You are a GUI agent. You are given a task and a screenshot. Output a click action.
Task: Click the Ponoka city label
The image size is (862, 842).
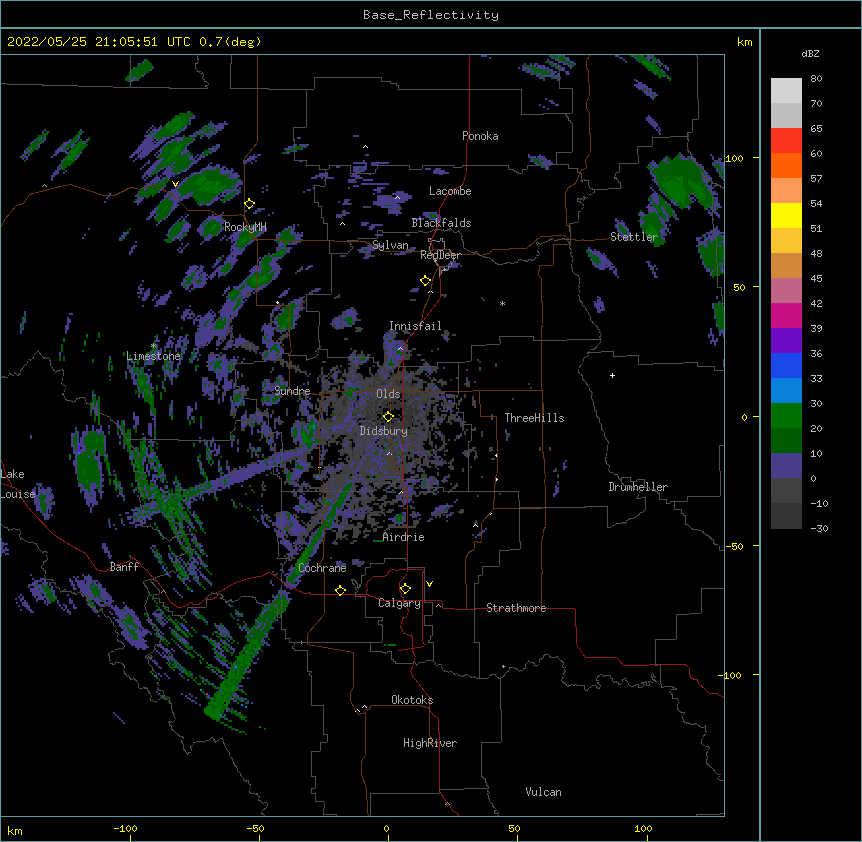(480, 136)
